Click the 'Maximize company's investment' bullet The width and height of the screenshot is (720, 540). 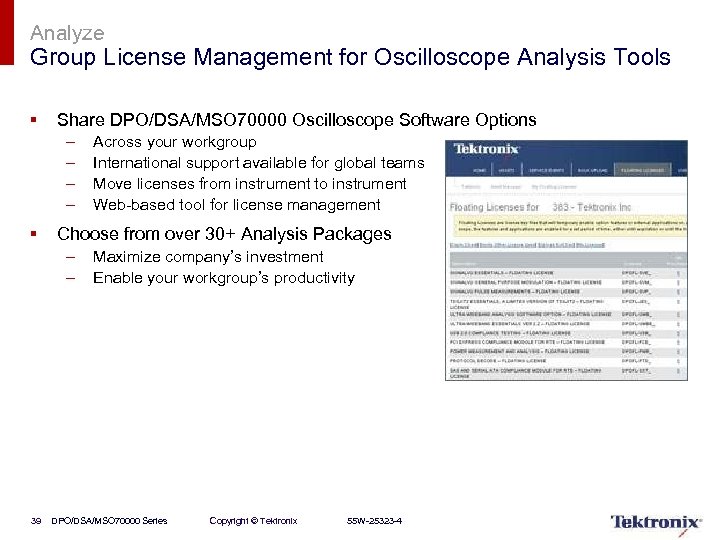pyautogui.click(x=208, y=257)
